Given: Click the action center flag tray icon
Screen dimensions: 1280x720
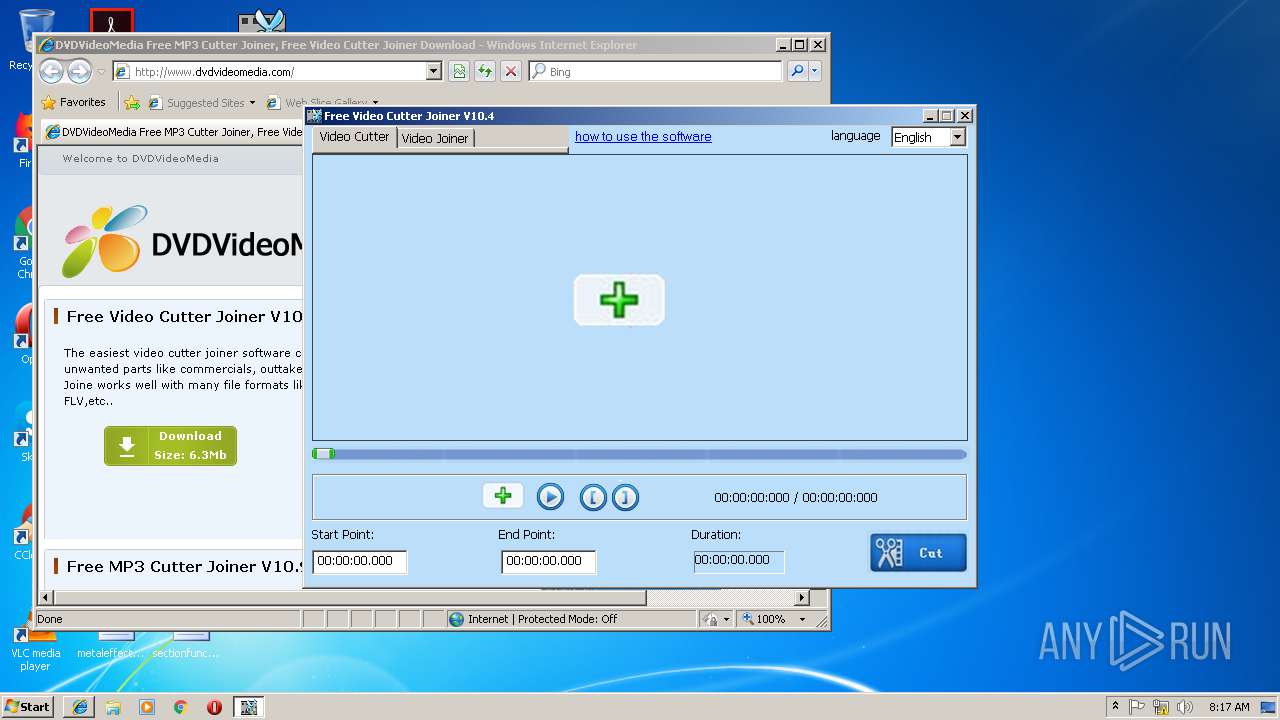Looking at the screenshot, I should 1138,707.
